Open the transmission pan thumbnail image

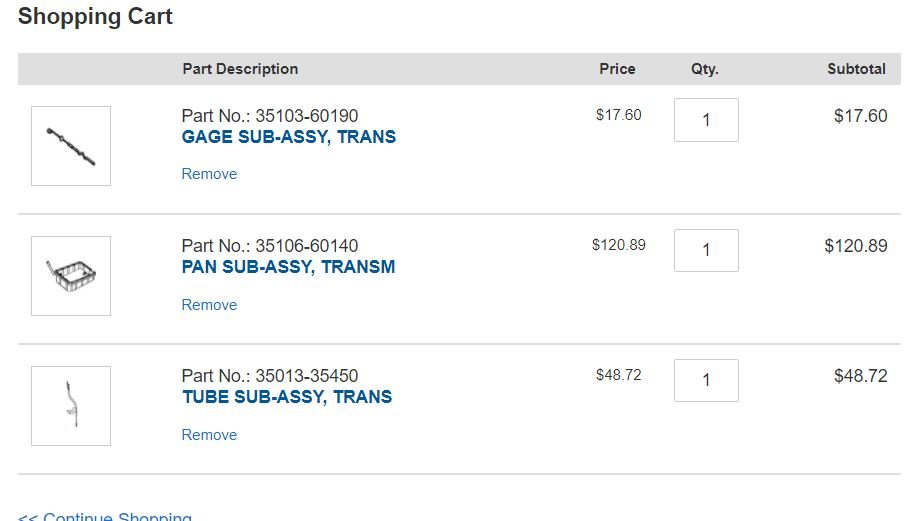[70, 276]
